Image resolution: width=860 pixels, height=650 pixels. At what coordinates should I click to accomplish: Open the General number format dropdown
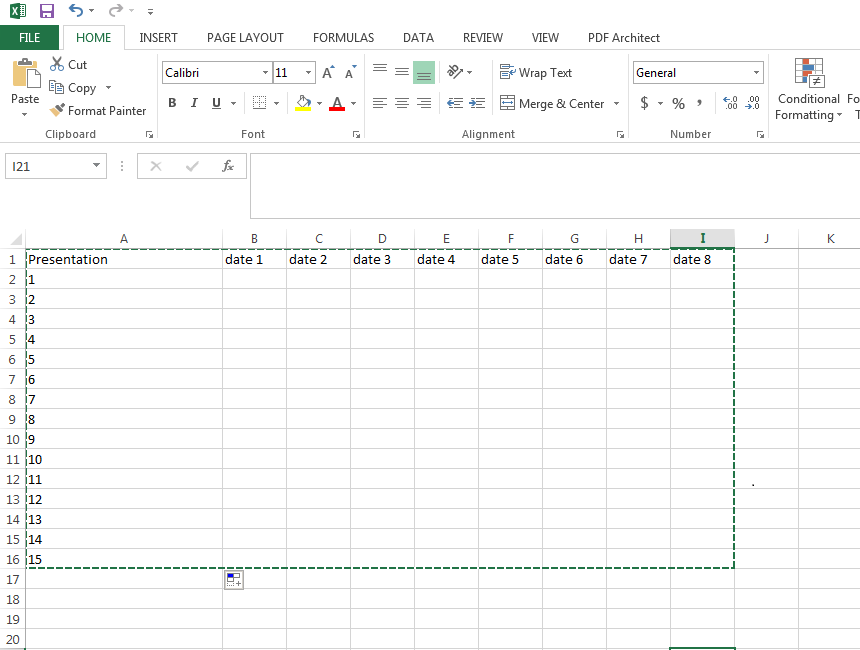coord(757,72)
